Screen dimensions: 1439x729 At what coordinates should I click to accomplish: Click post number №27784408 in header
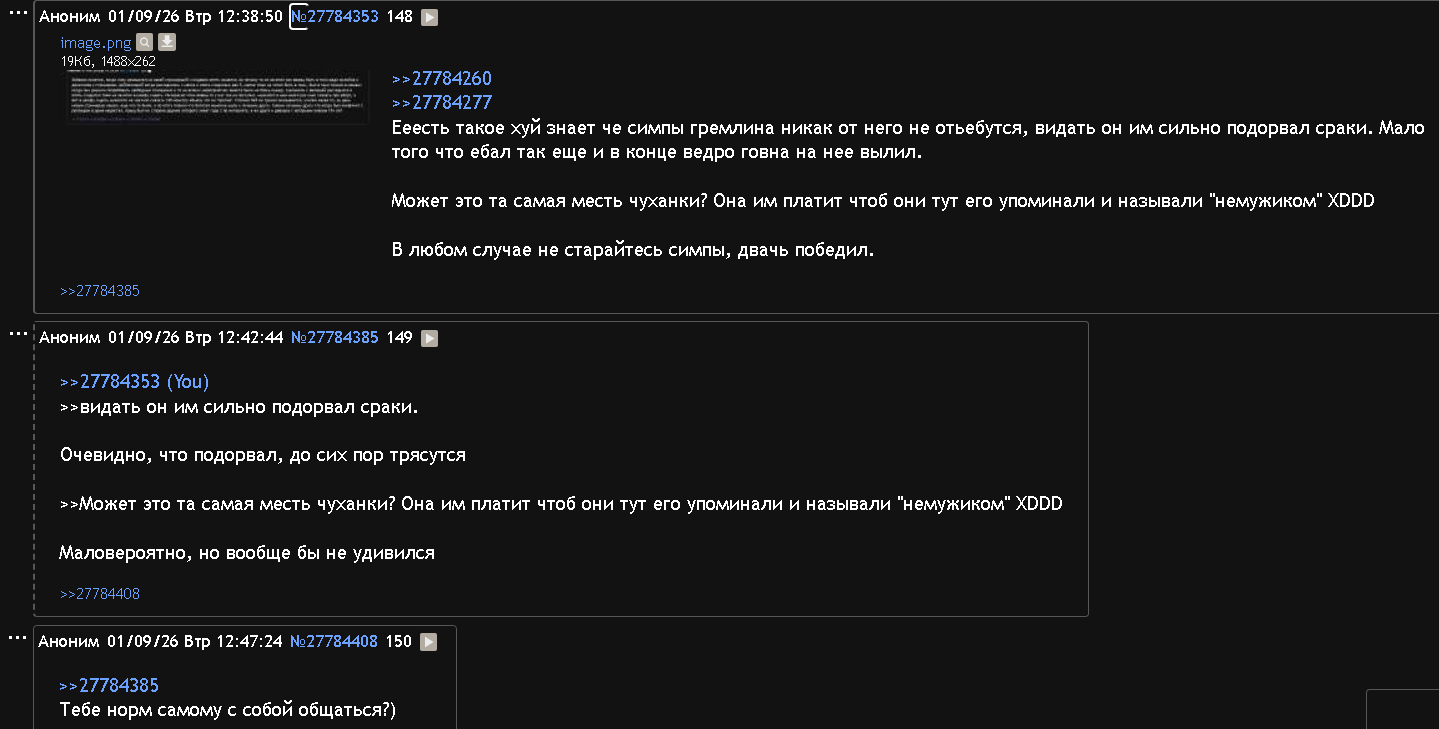coord(334,642)
